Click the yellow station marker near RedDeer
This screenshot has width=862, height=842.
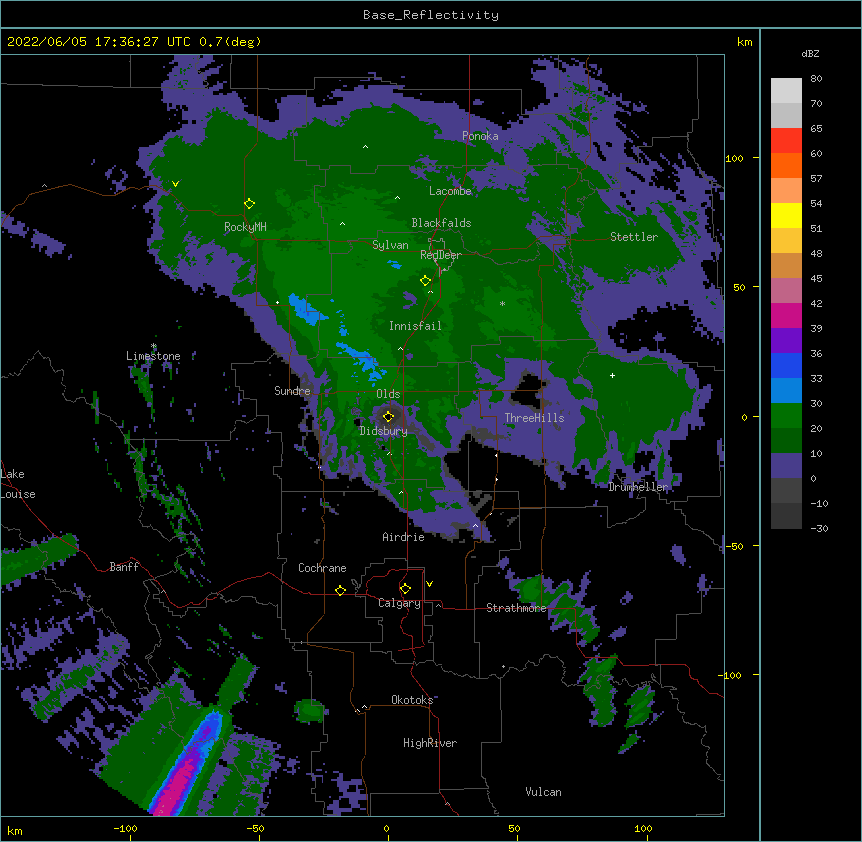coord(425,281)
